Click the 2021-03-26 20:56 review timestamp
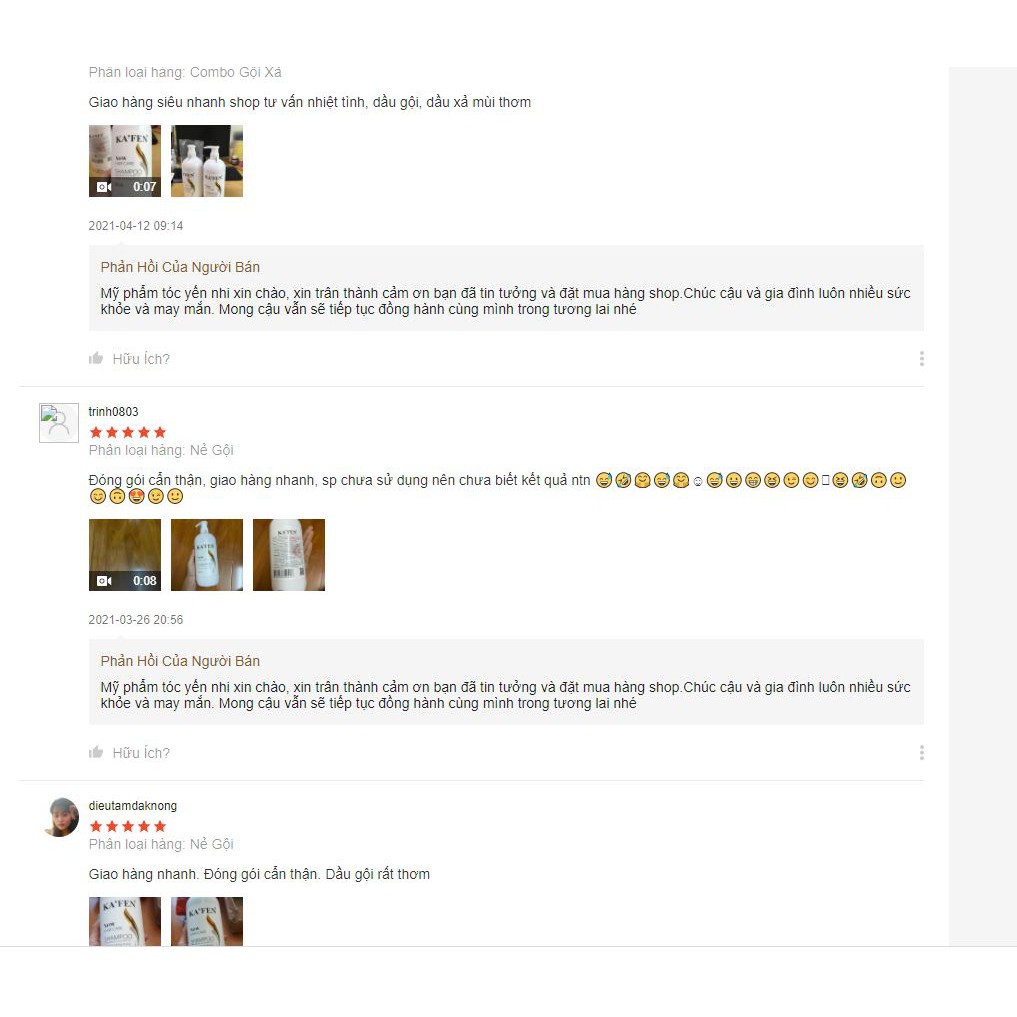 136,619
